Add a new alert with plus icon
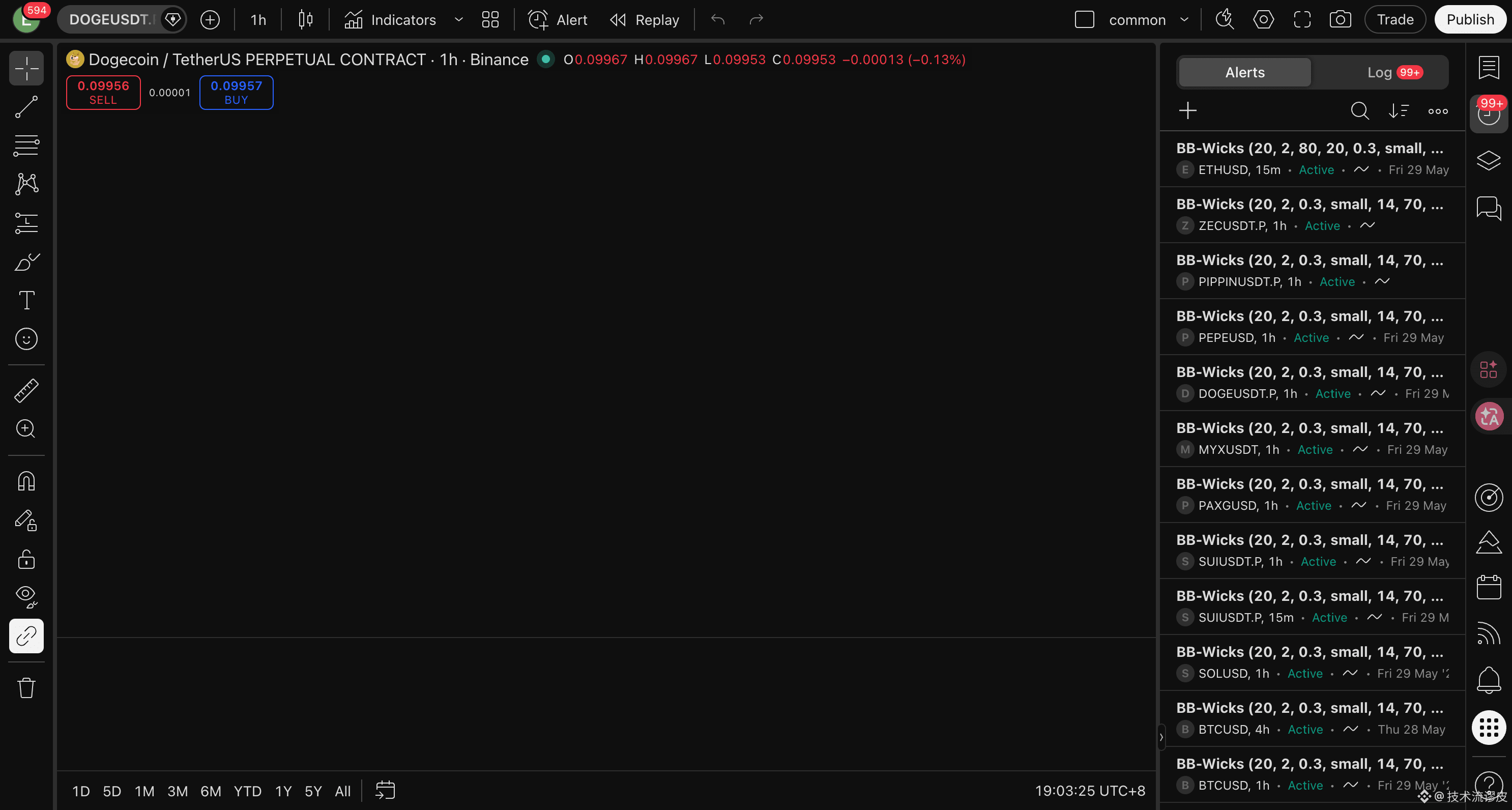This screenshot has width=1512, height=810. click(x=1188, y=110)
